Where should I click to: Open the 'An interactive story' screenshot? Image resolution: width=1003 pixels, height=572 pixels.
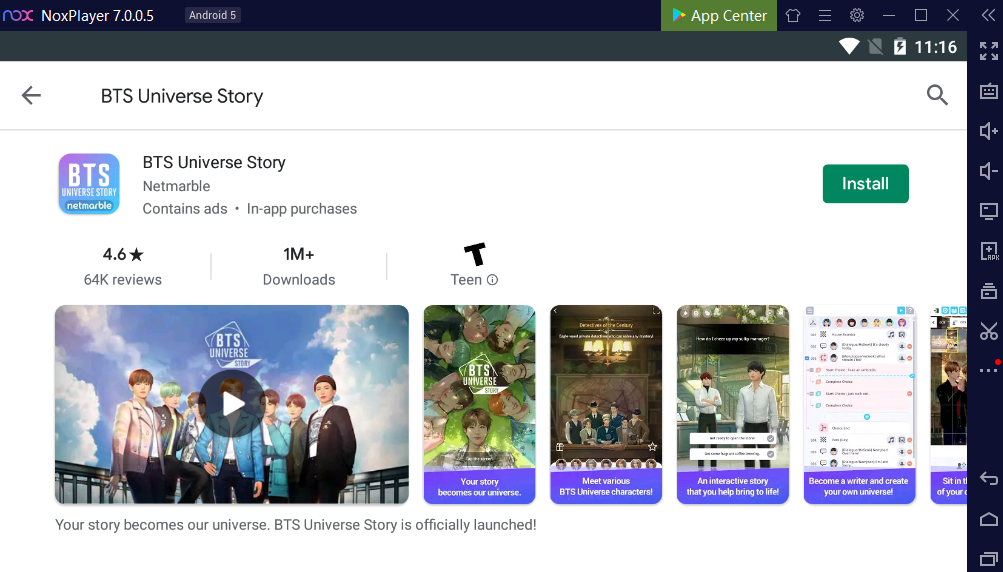(x=732, y=404)
